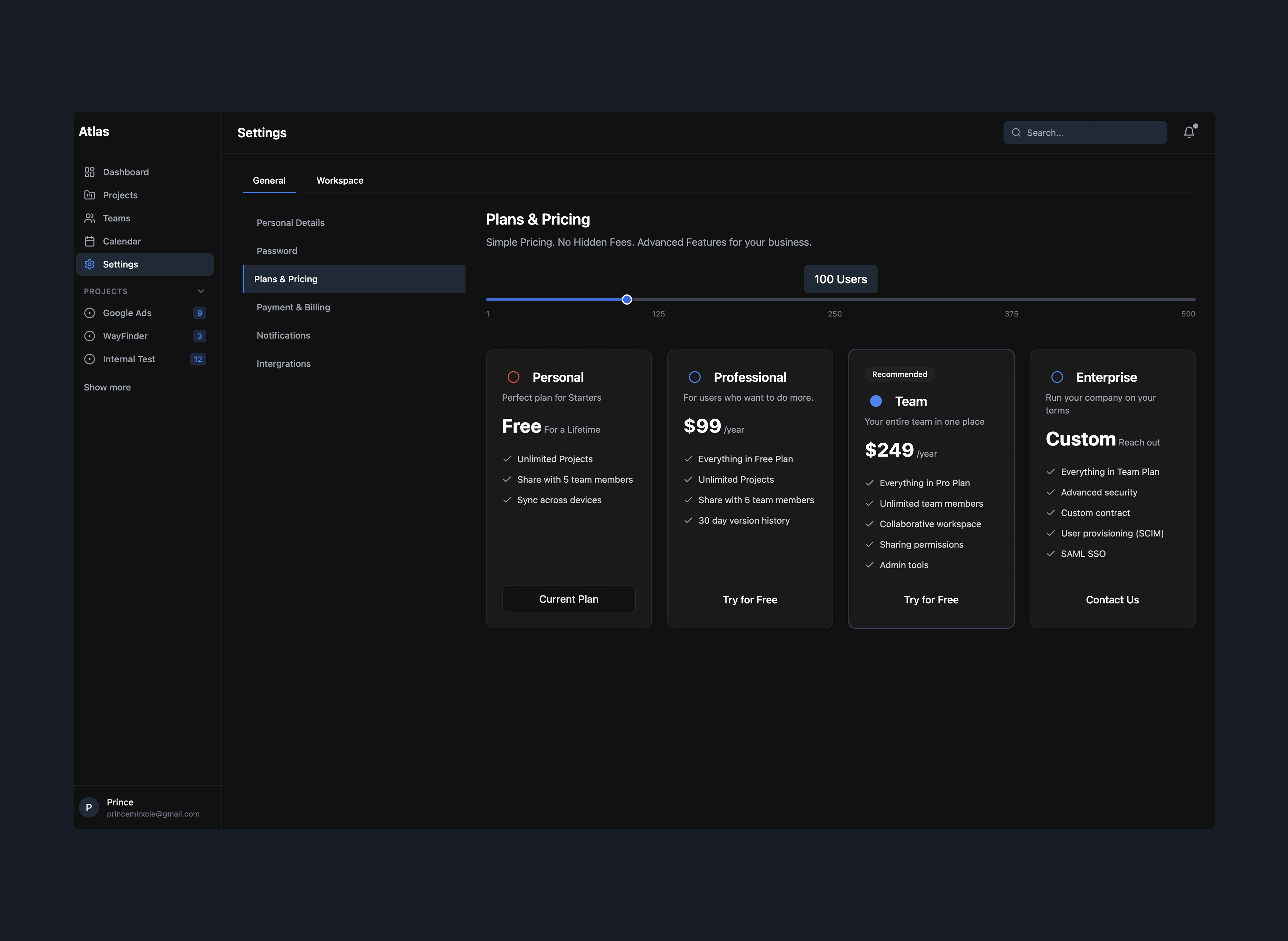Click the user avatar P icon
This screenshot has width=1288, height=941.
[x=89, y=807]
